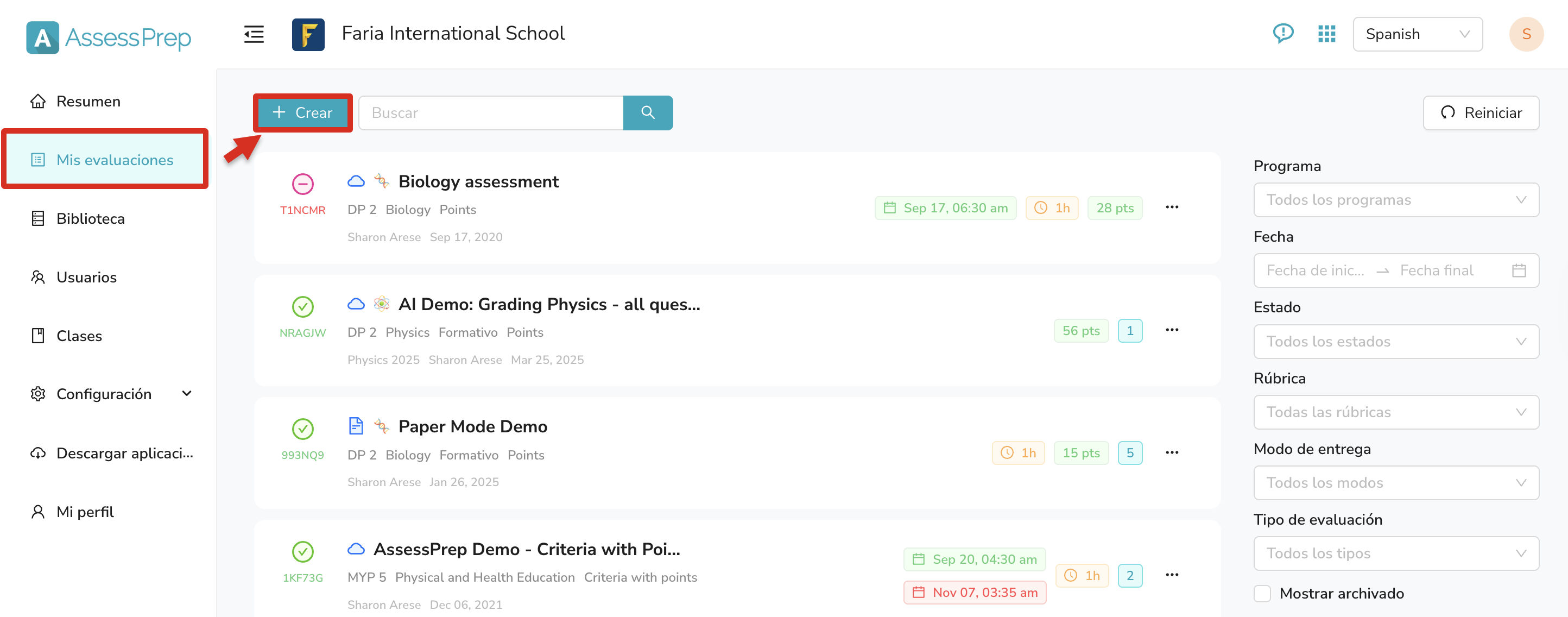Open the Paper Mode Demo three-dot menu
The height and width of the screenshot is (617, 1568).
tap(1172, 452)
